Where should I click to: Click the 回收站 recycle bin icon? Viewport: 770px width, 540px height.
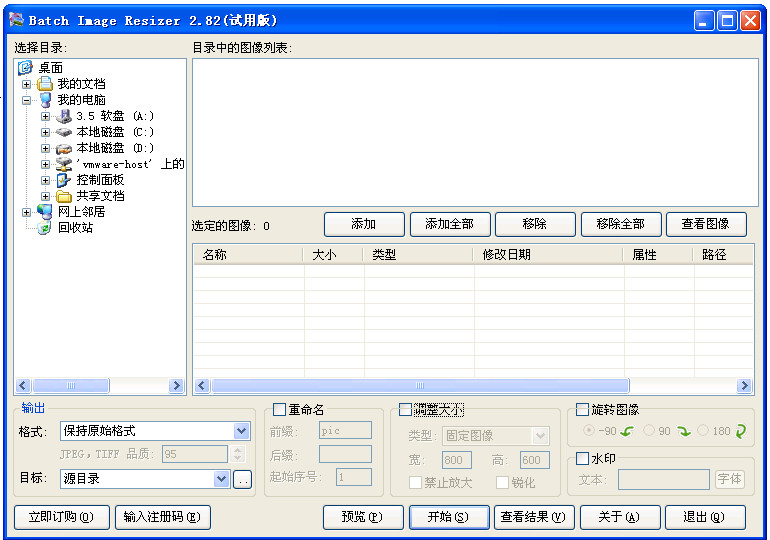(45, 228)
